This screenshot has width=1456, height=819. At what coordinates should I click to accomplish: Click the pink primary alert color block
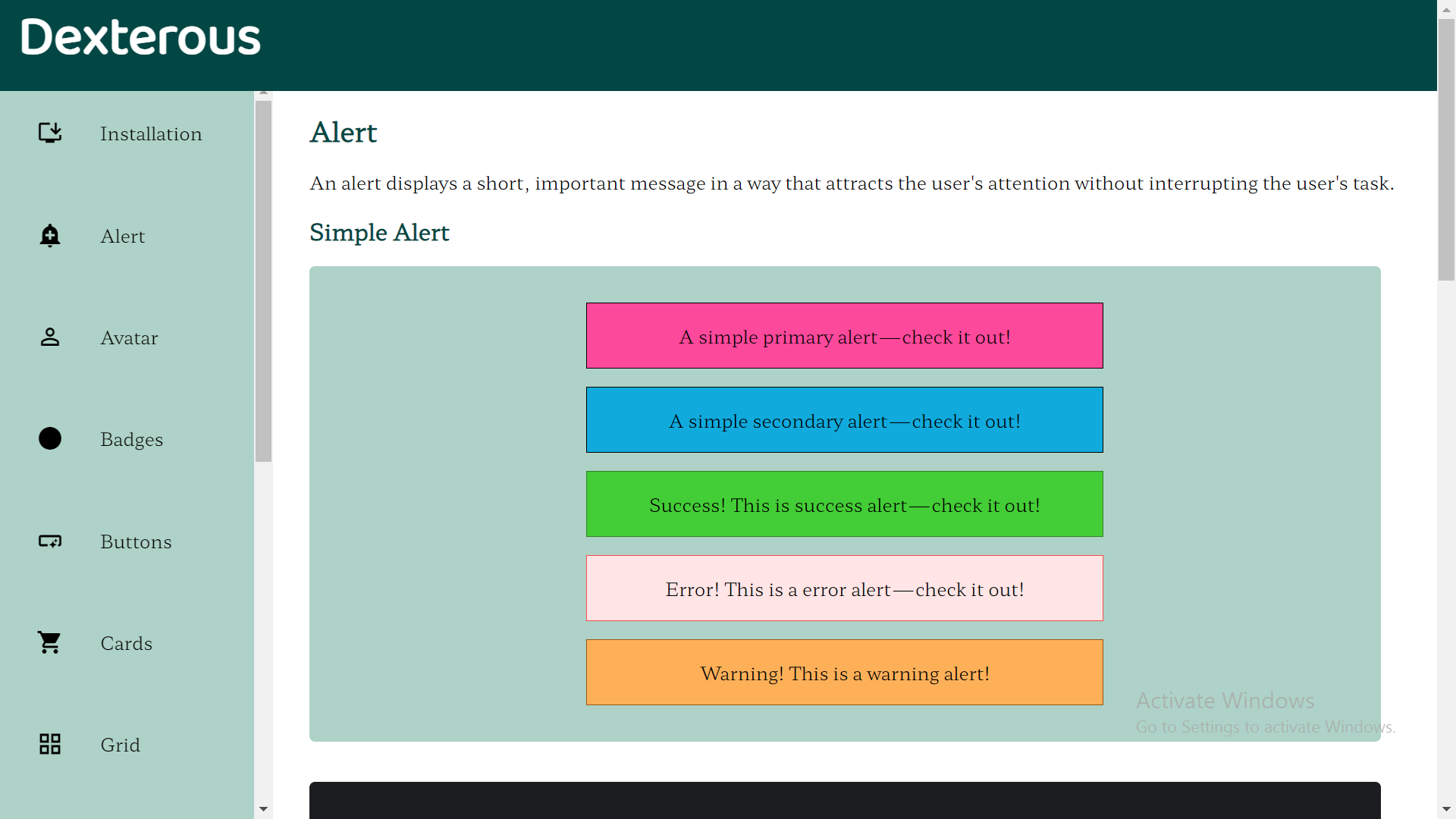[844, 335]
